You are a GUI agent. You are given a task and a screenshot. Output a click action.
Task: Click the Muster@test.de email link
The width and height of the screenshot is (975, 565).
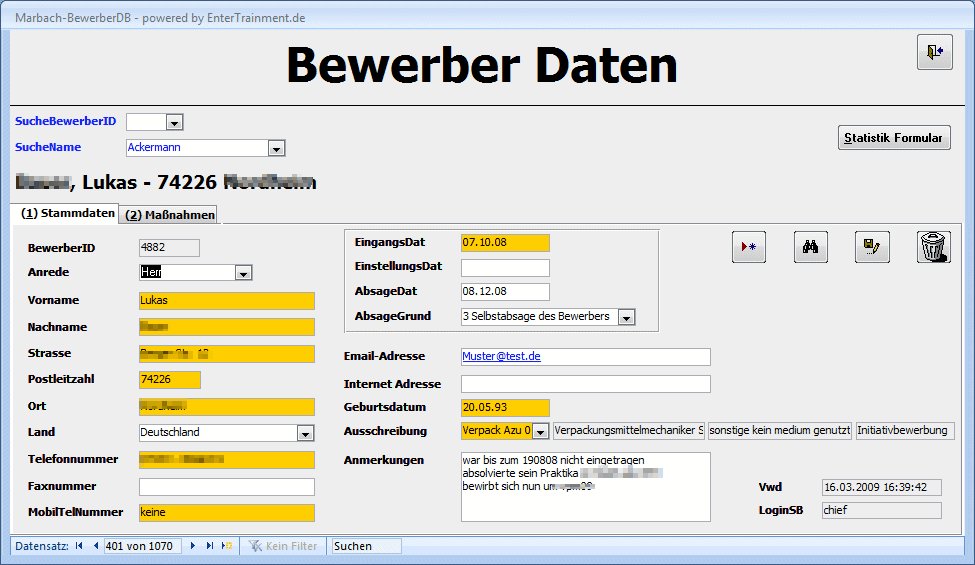point(501,356)
